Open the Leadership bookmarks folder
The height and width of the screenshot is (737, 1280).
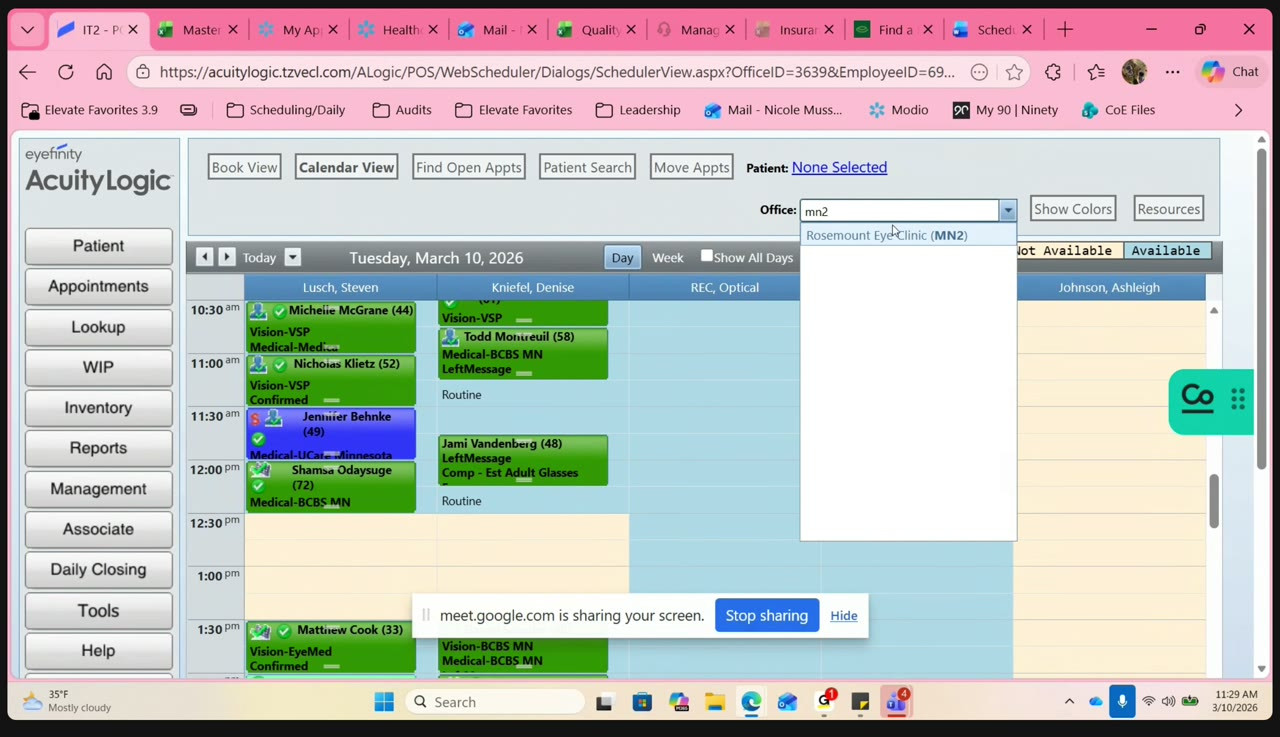638,110
